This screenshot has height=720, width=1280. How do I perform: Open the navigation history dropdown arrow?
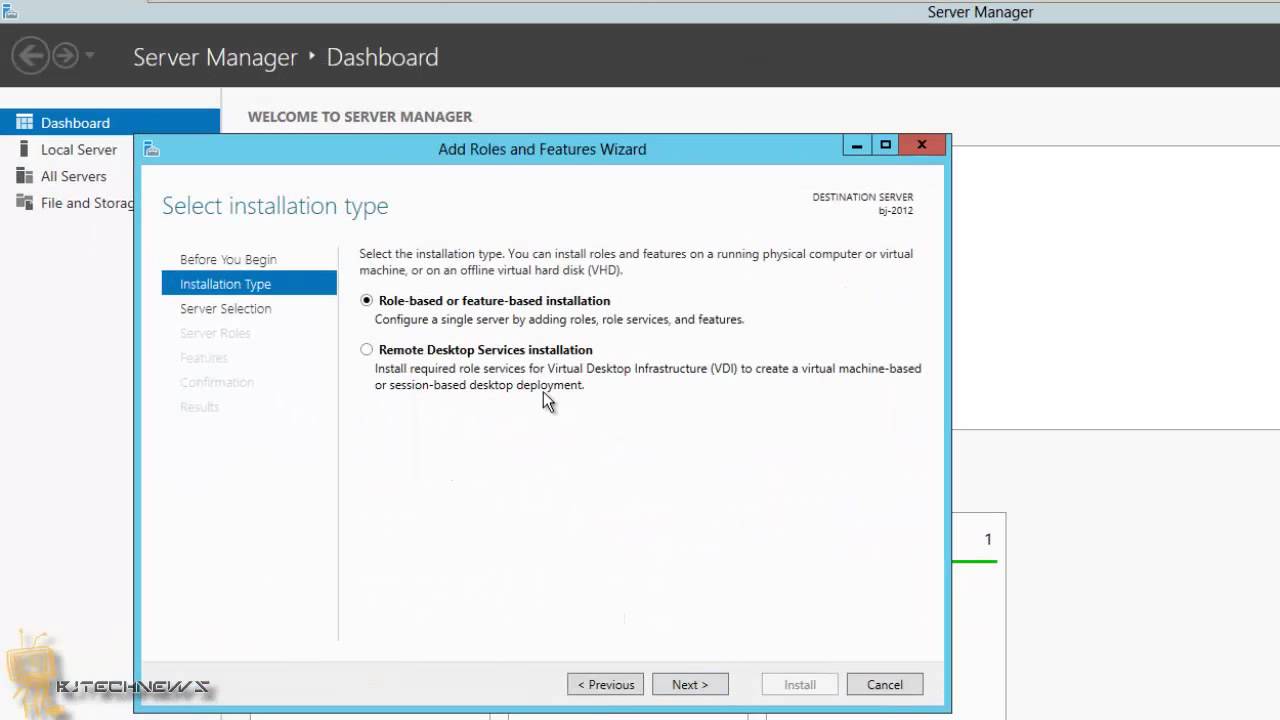click(x=90, y=55)
